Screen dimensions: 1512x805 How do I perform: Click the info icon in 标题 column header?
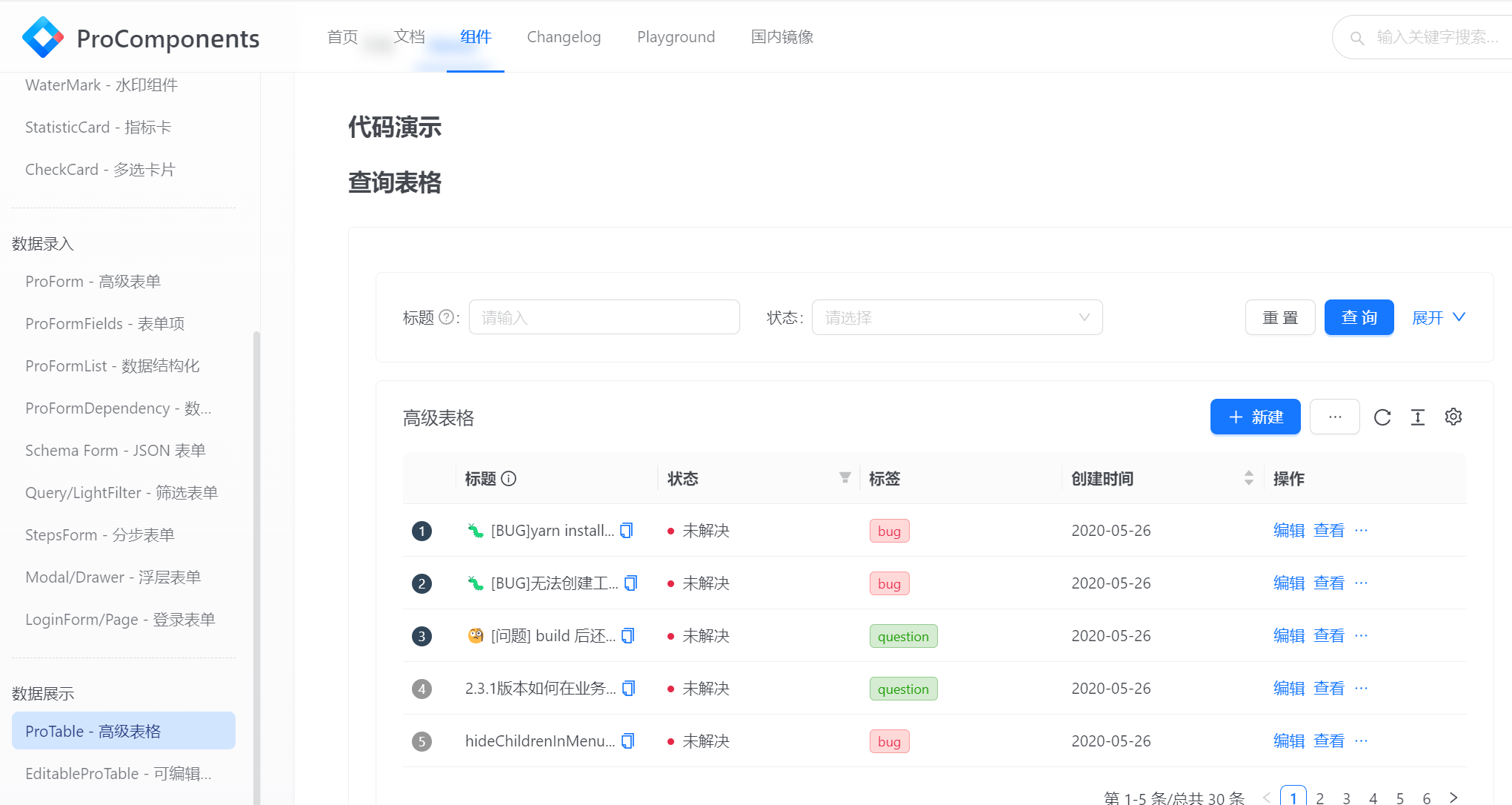click(509, 479)
